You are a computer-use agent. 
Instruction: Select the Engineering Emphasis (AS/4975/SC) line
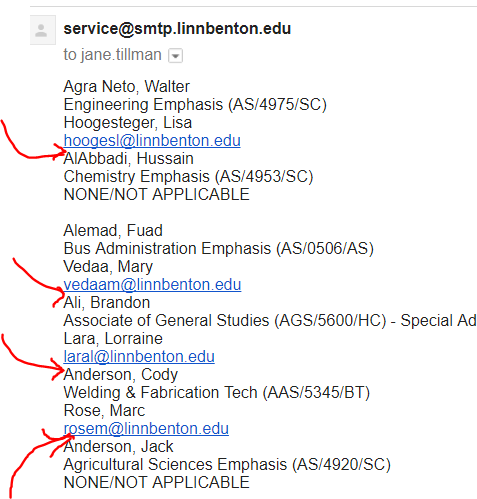coord(195,105)
